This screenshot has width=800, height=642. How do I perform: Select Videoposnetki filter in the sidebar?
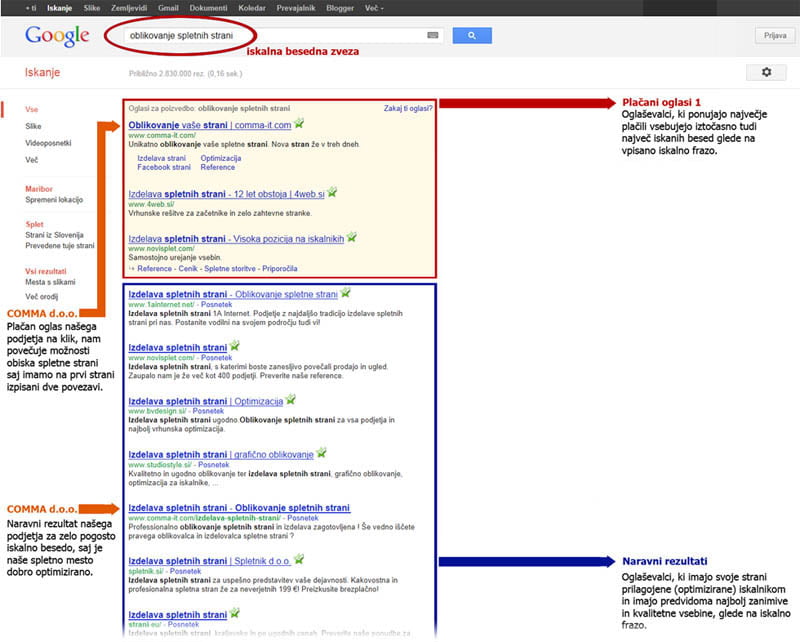[48, 143]
